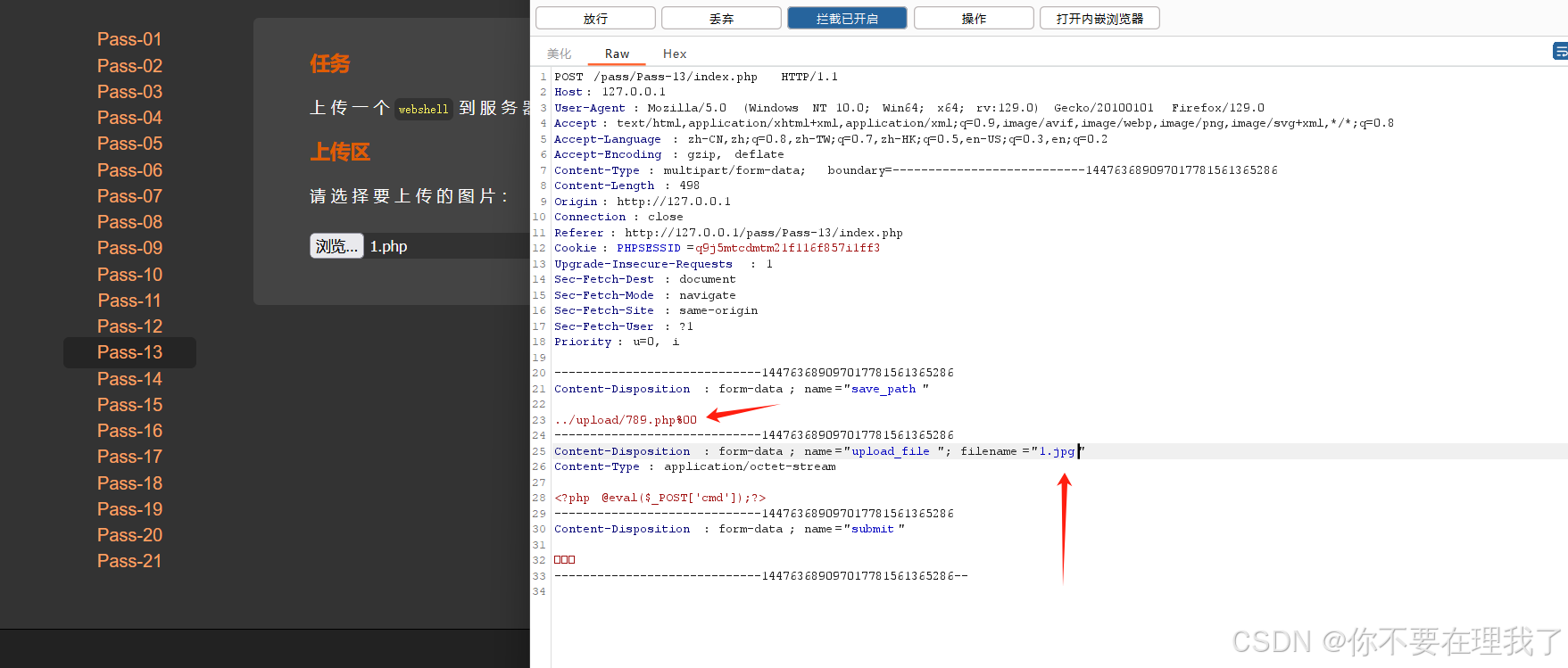Image resolution: width=1568 pixels, height=668 pixels.
Task: Click the Host header line
Action: (x=610, y=92)
